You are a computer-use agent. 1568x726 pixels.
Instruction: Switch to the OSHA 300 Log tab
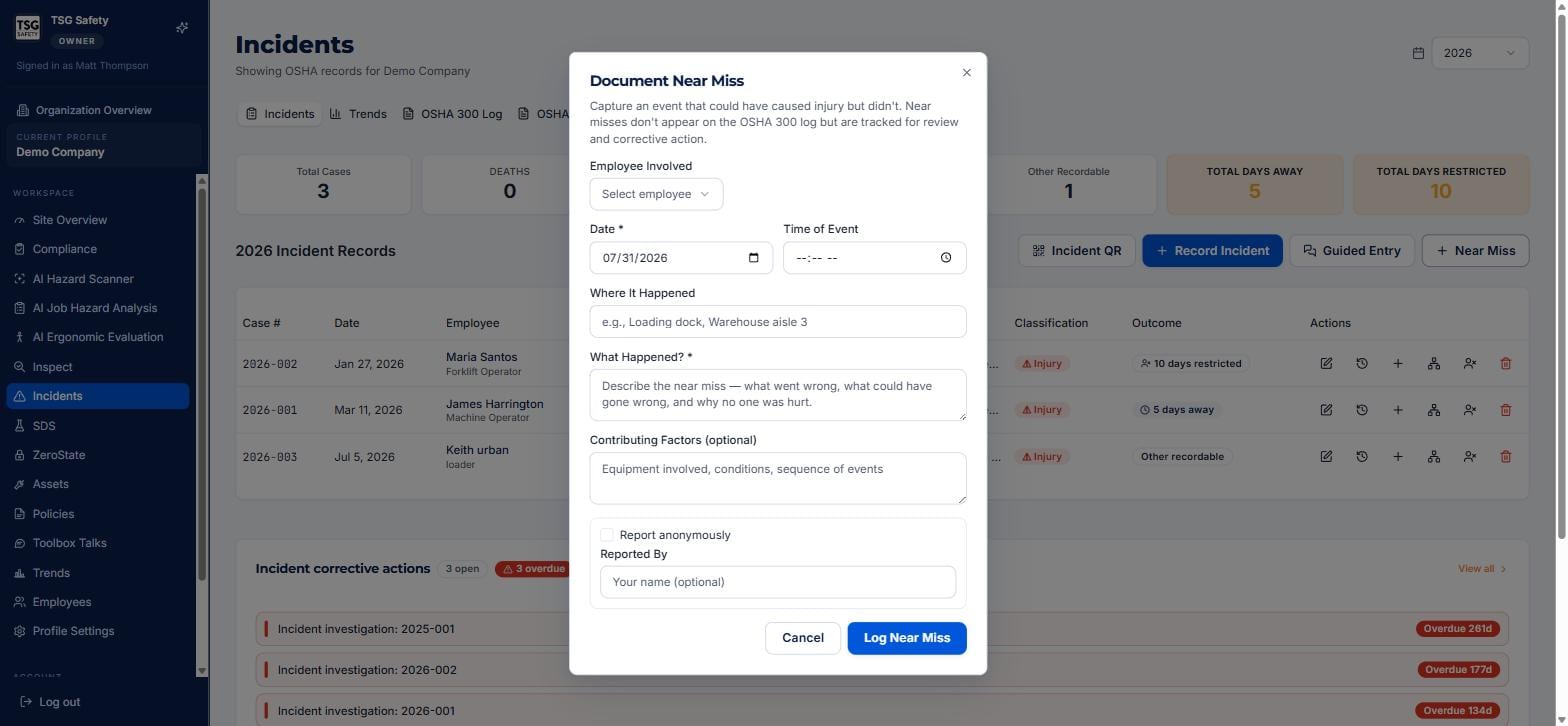pyautogui.click(x=452, y=114)
